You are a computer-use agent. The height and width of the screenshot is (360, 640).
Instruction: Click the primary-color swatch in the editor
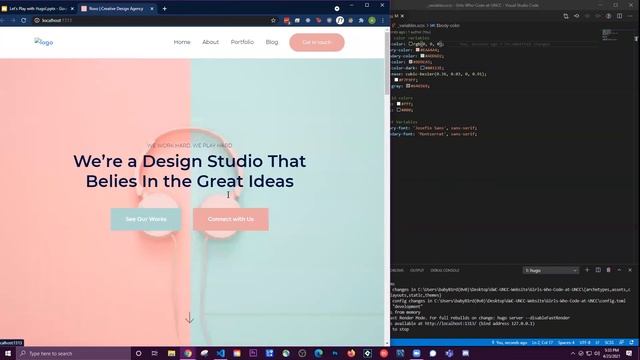click(418, 50)
